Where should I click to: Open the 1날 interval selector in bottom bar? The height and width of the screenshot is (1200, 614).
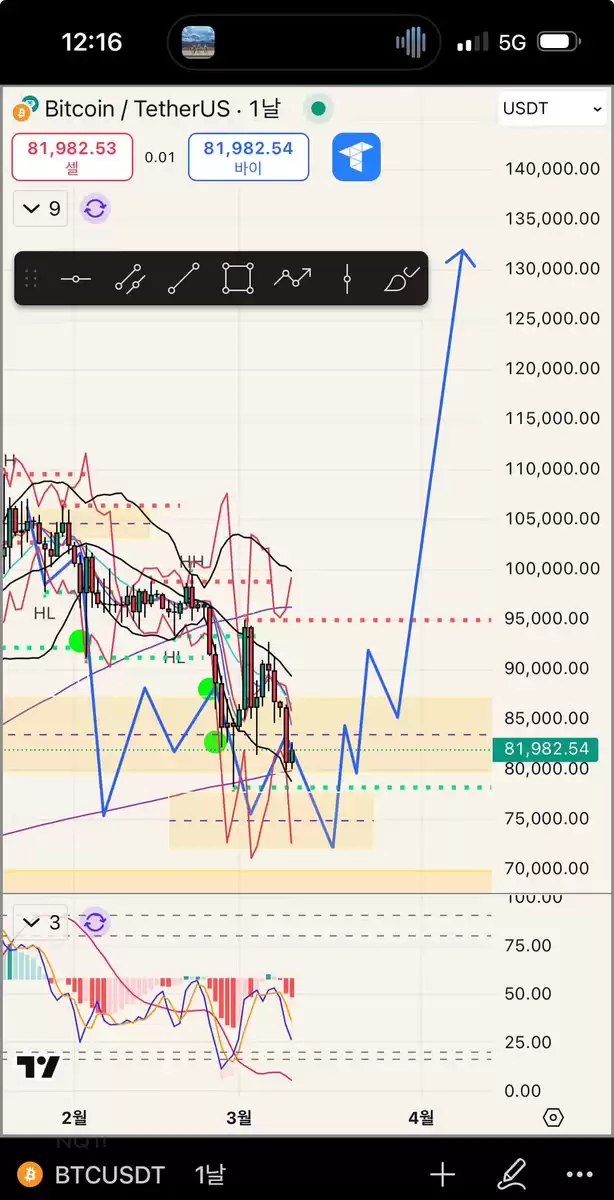tap(210, 1175)
